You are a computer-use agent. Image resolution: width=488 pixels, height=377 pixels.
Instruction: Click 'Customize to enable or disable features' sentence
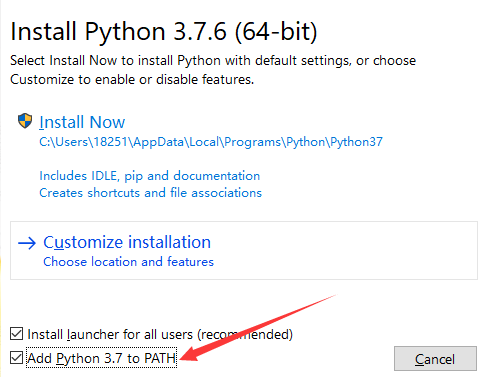tap(132, 79)
